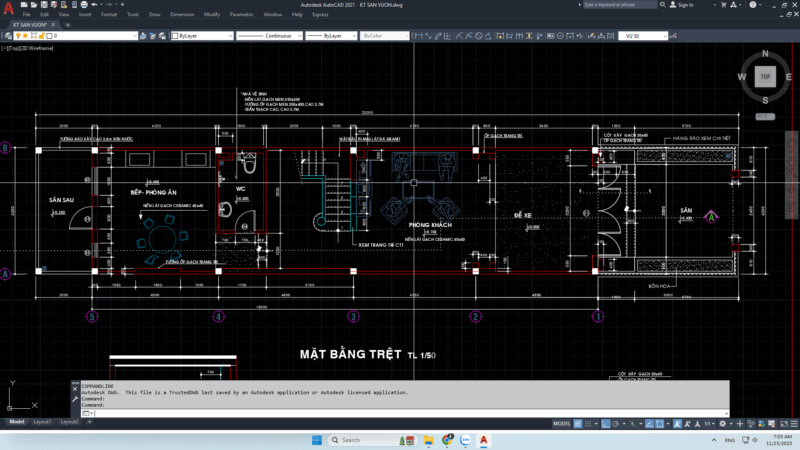Viewport: 800px width, 450px height.
Task: Switch to the Layout1 tab
Action: [43, 422]
